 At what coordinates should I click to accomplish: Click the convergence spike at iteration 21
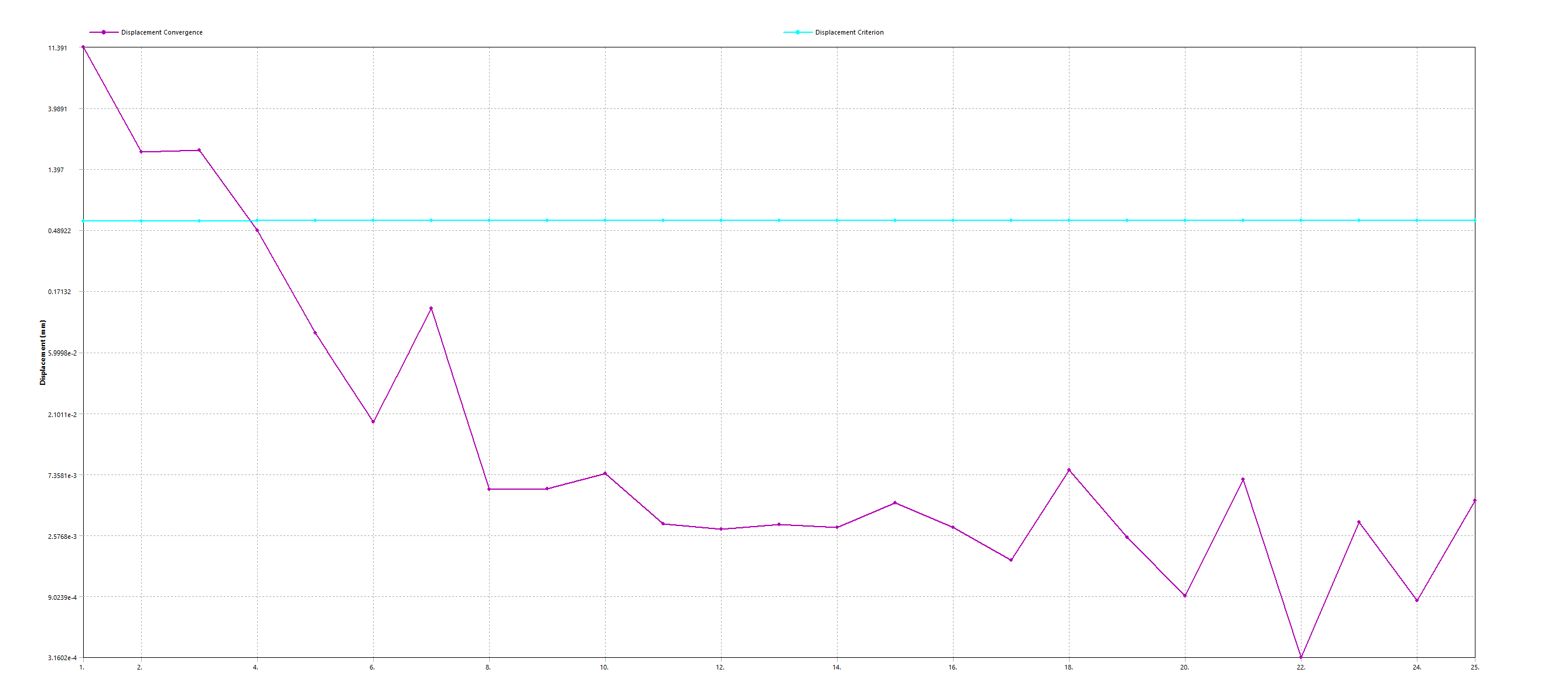(x=1243, y=480)
